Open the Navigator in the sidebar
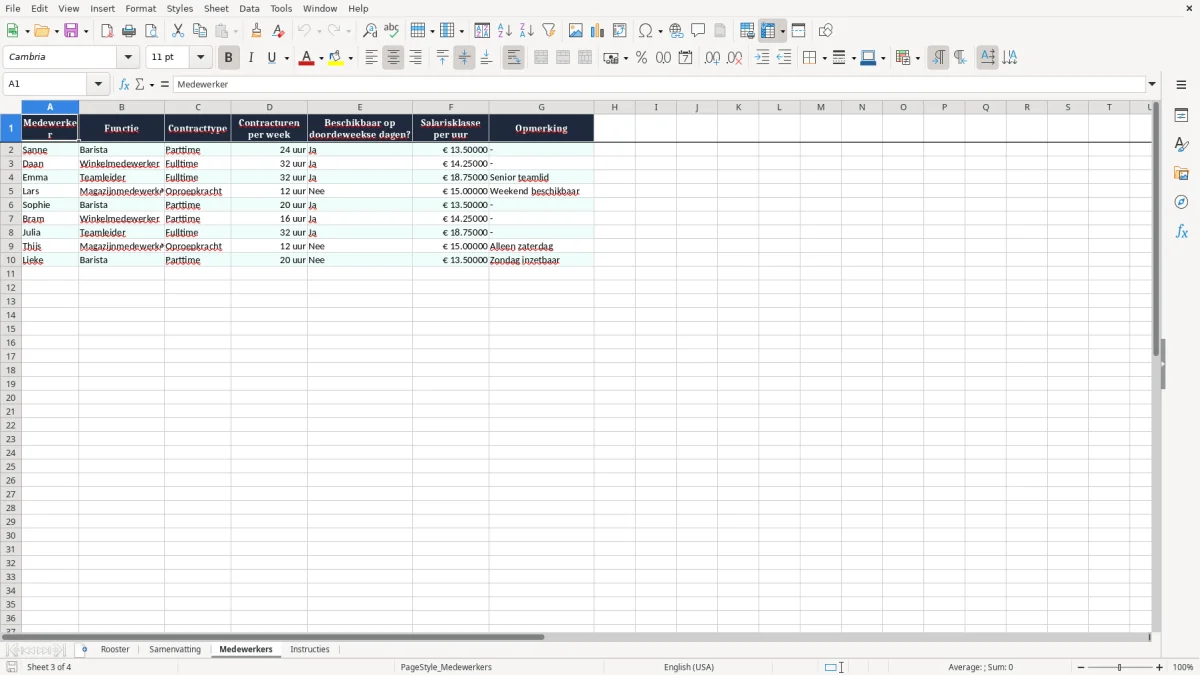This screenshot has width=1200, height=675. (x=1181, y=202)
